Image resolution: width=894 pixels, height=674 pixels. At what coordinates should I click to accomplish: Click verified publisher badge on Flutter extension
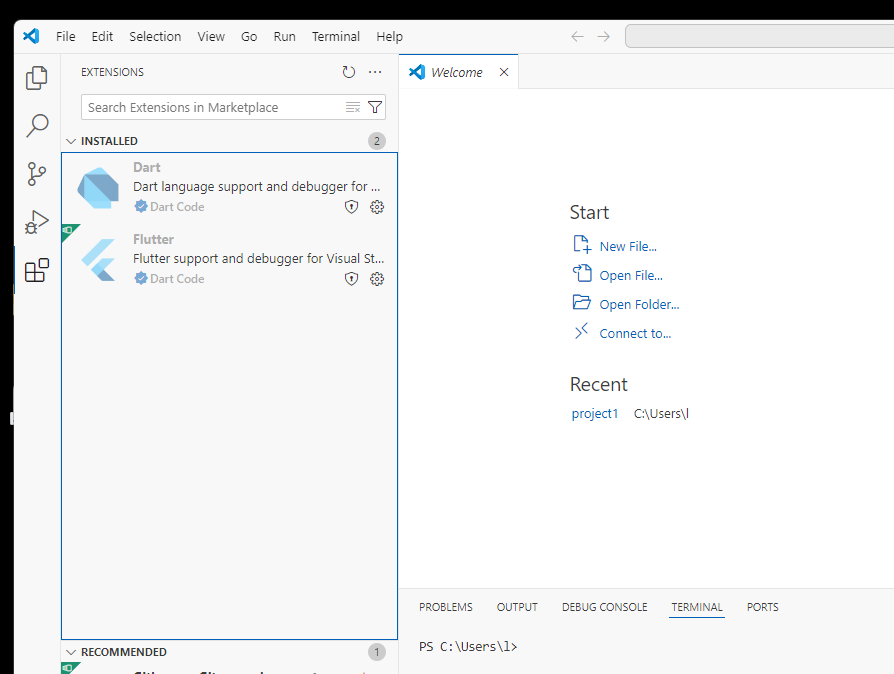pyautogui.click(x=141, y=278)
